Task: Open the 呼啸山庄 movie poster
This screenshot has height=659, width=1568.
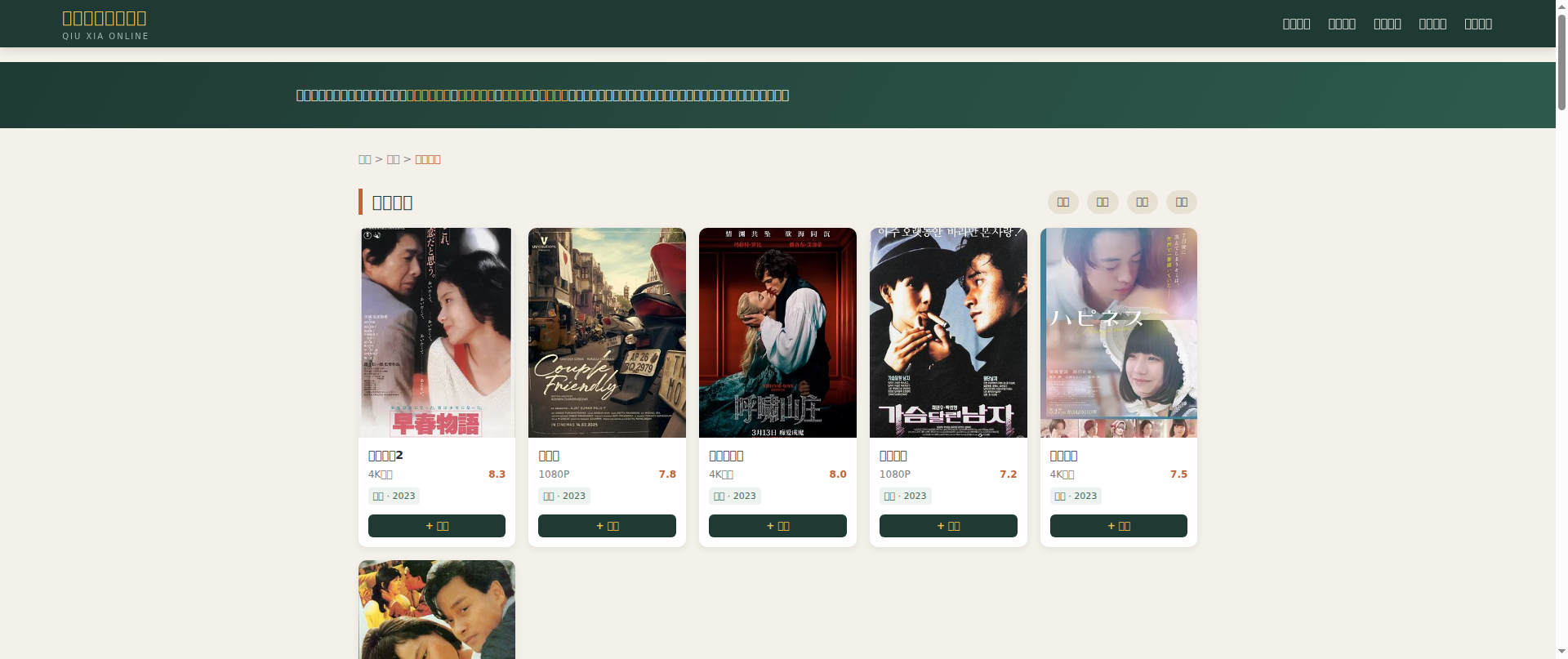Action: click(x=777, y=332)
